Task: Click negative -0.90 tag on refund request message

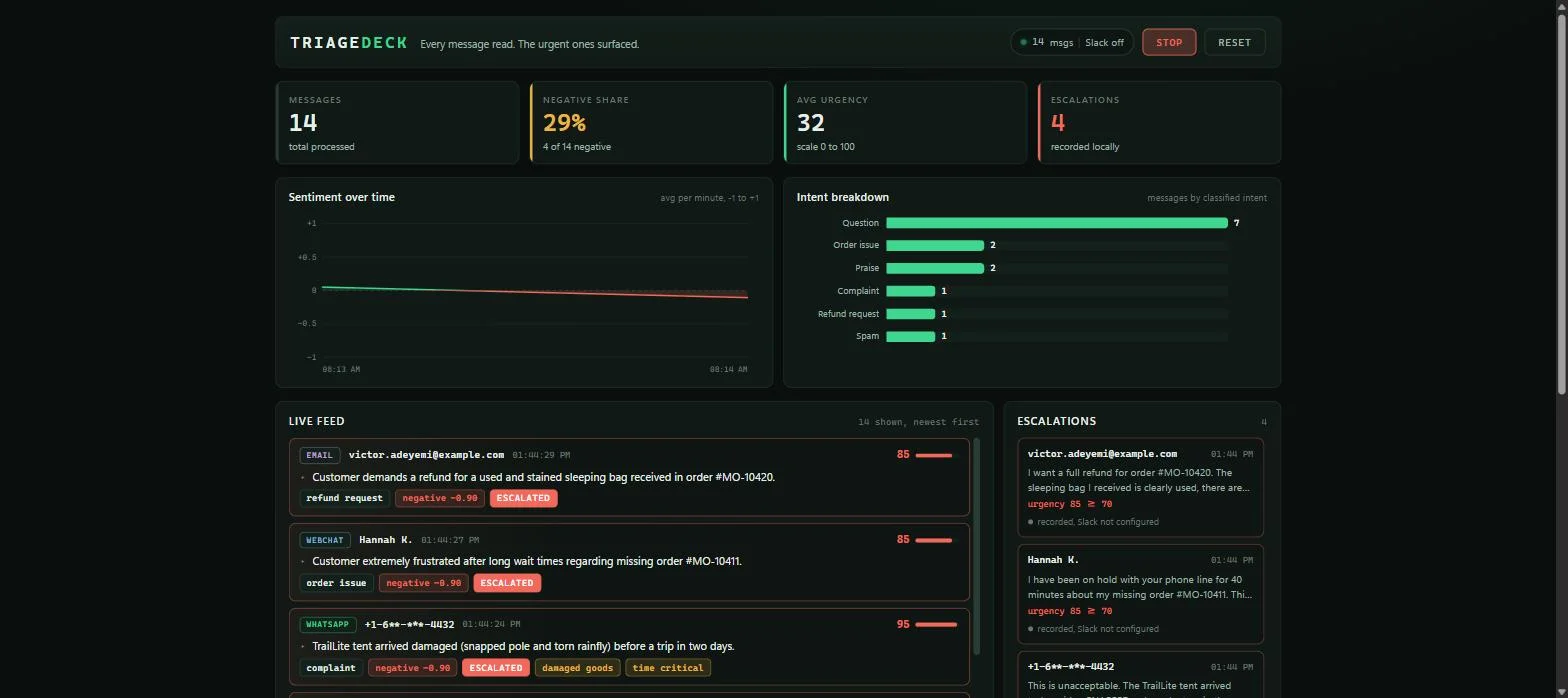Action: point(440,498)
